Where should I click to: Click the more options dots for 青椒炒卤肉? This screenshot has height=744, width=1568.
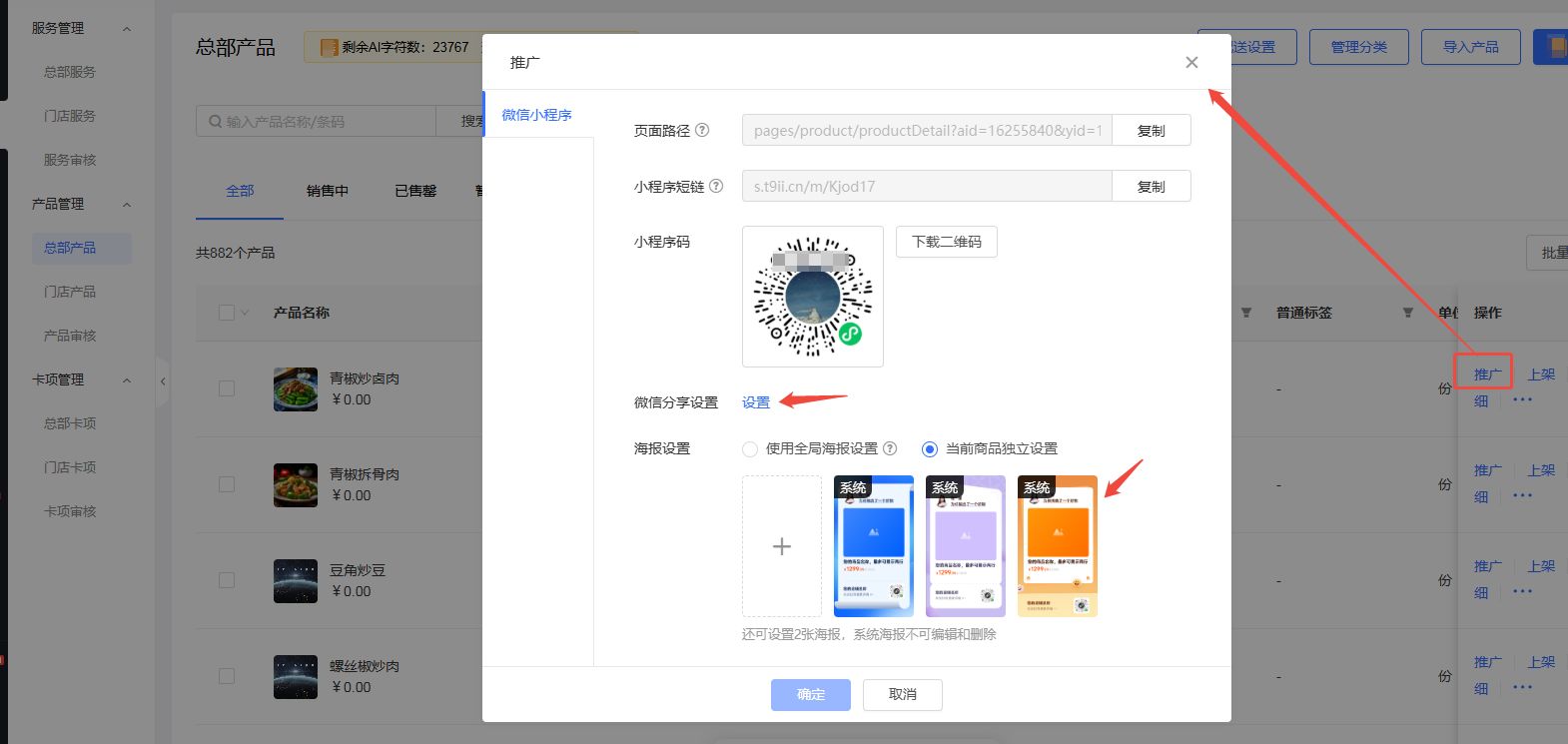pos(1522,400)
